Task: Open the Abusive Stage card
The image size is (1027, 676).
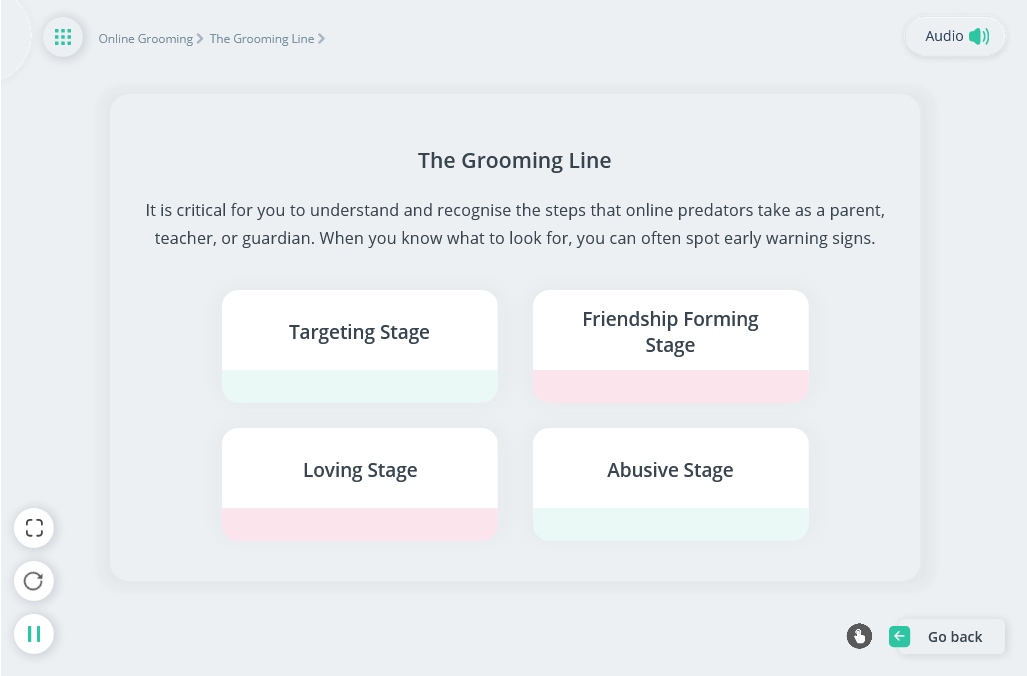Action: tap(670, 470)
